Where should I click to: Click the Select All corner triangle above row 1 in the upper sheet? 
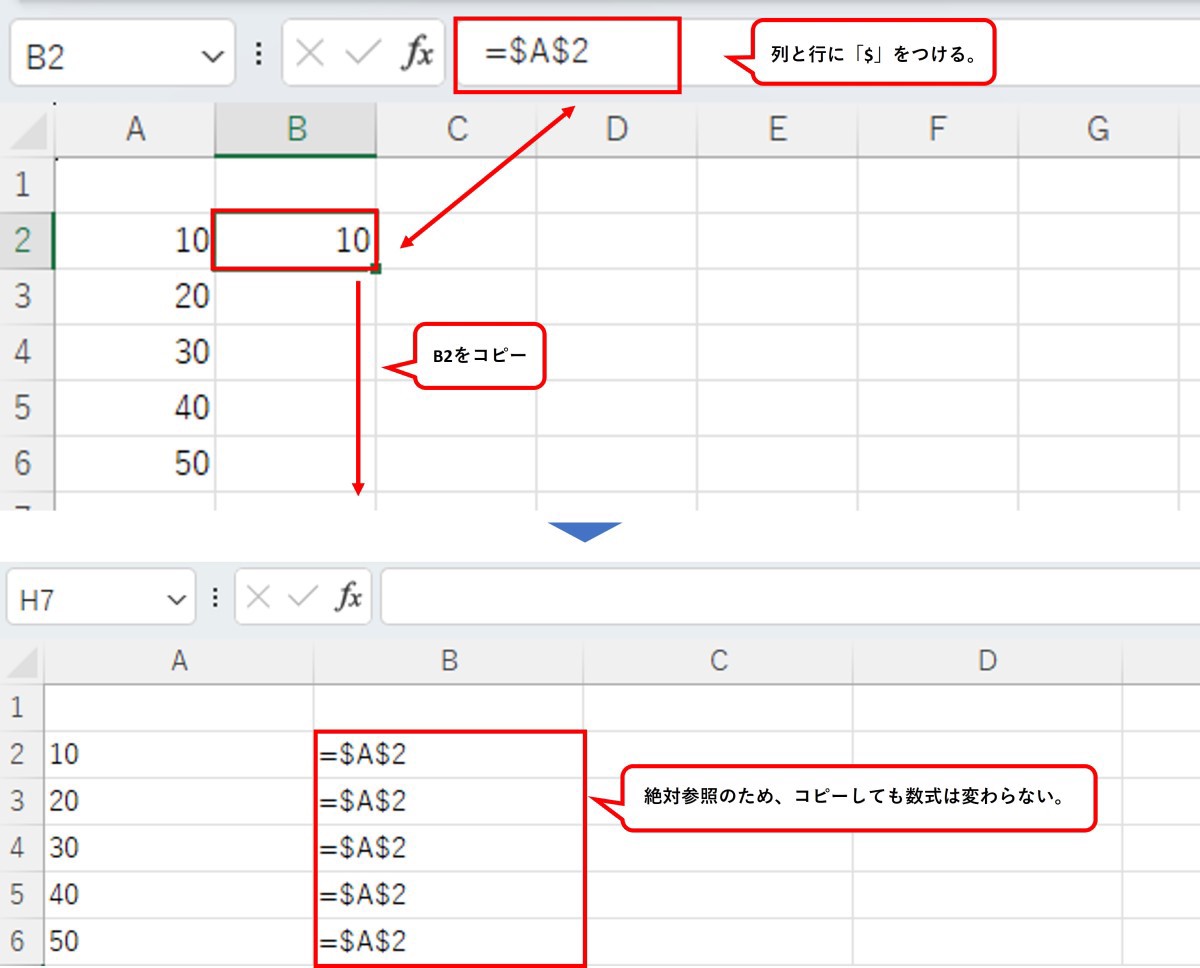[x=28, y=131]
